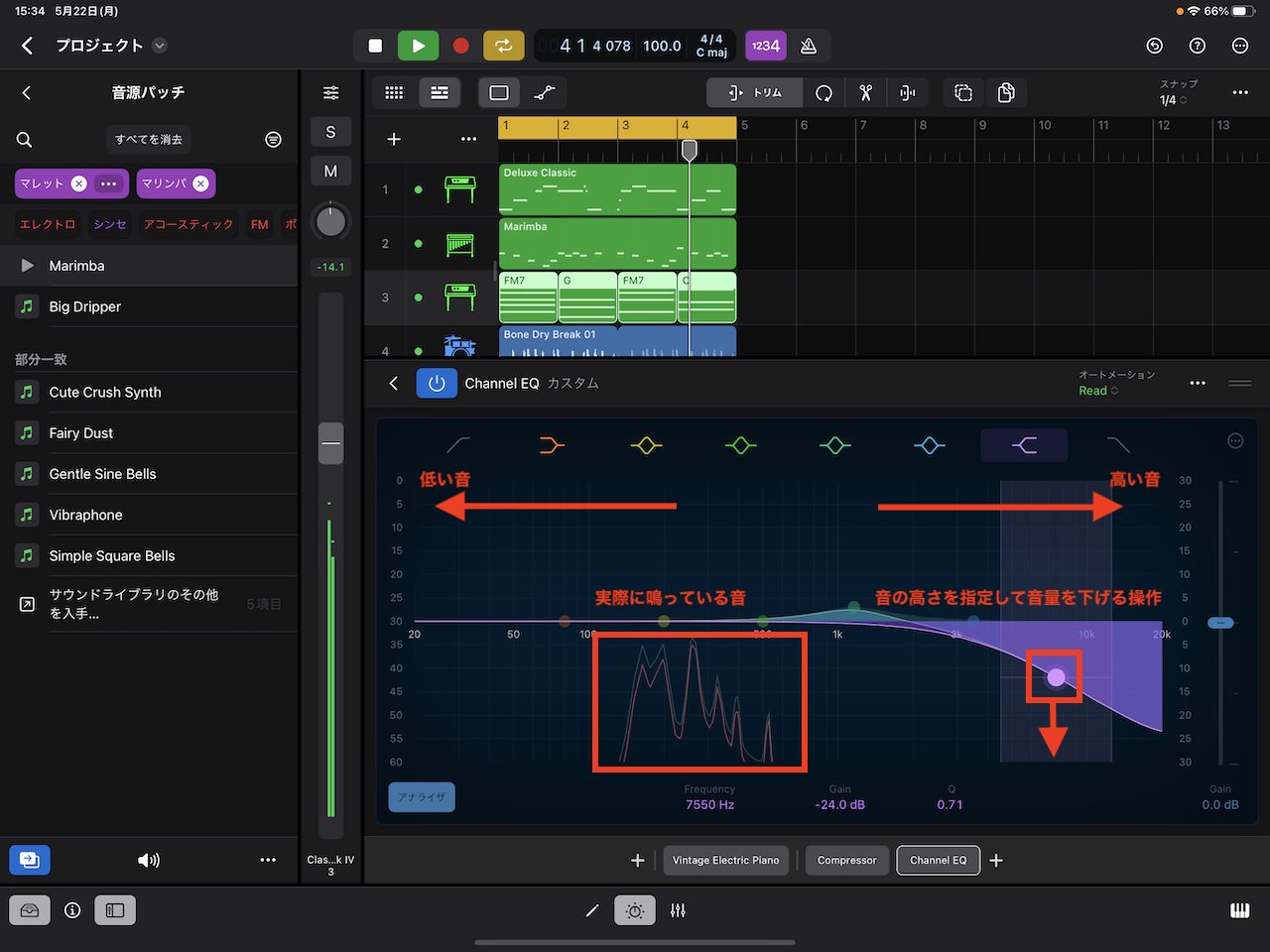Switch to the tracks view icon
The width and height of the screenshot is (1270, 952).
click(439, 92)
